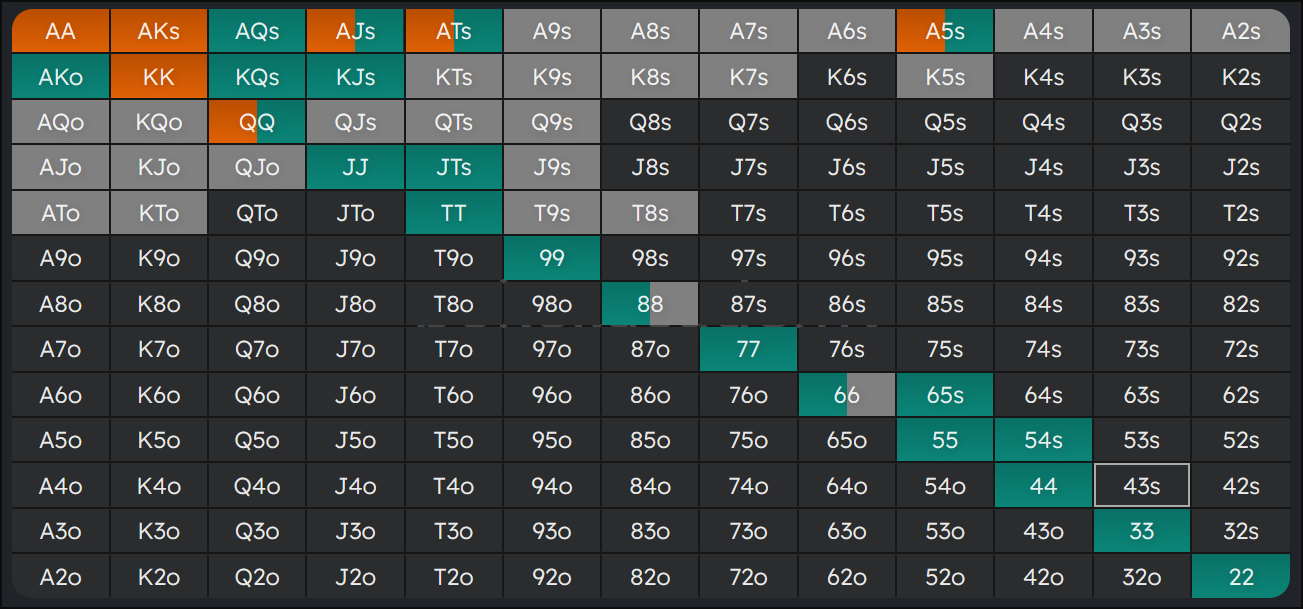Click the AKo offsuit cell
This screenshot has height=609, width=1303.
tap(60, 77)
